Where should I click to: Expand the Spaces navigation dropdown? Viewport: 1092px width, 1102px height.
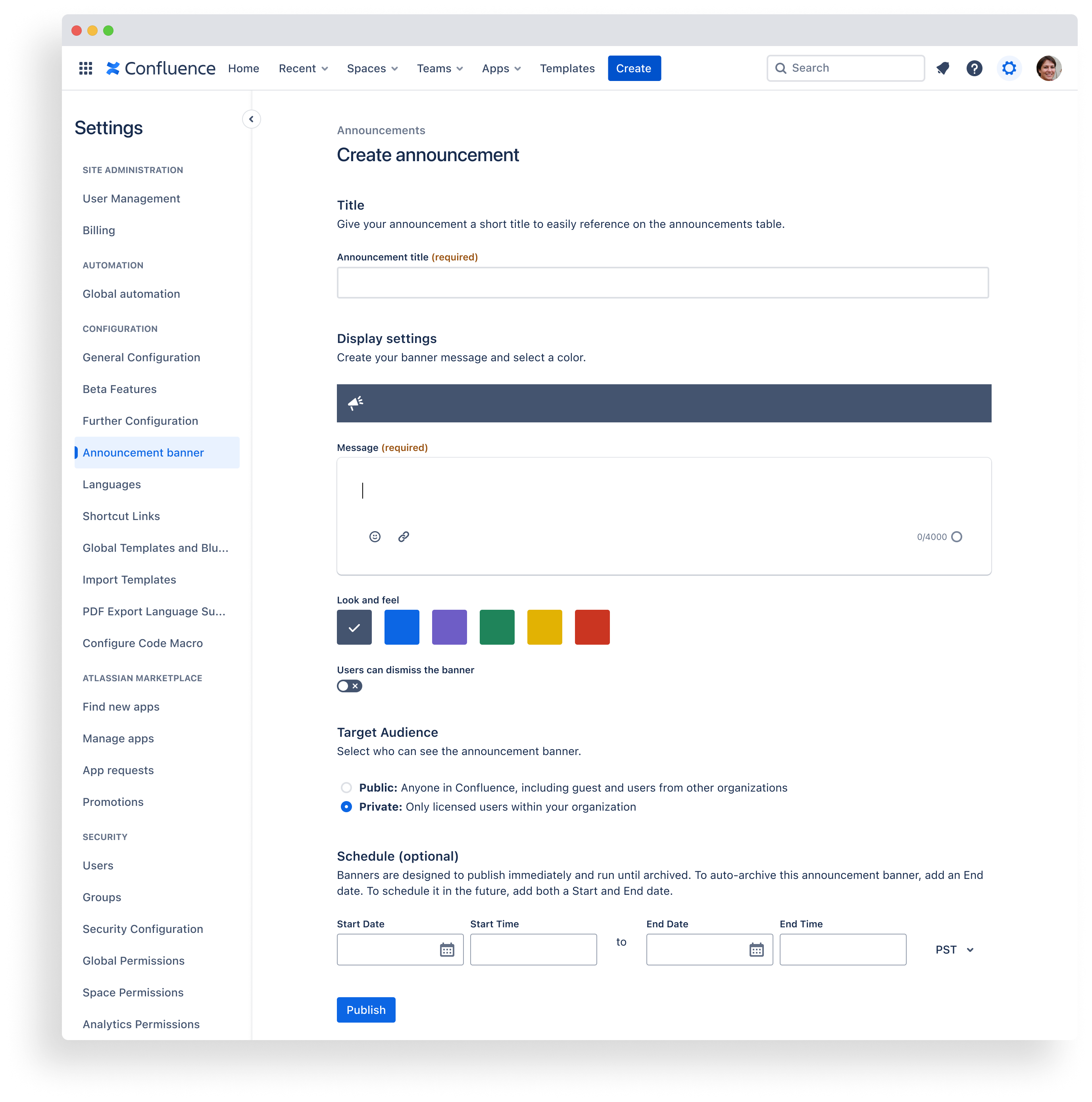click(372, 68)
